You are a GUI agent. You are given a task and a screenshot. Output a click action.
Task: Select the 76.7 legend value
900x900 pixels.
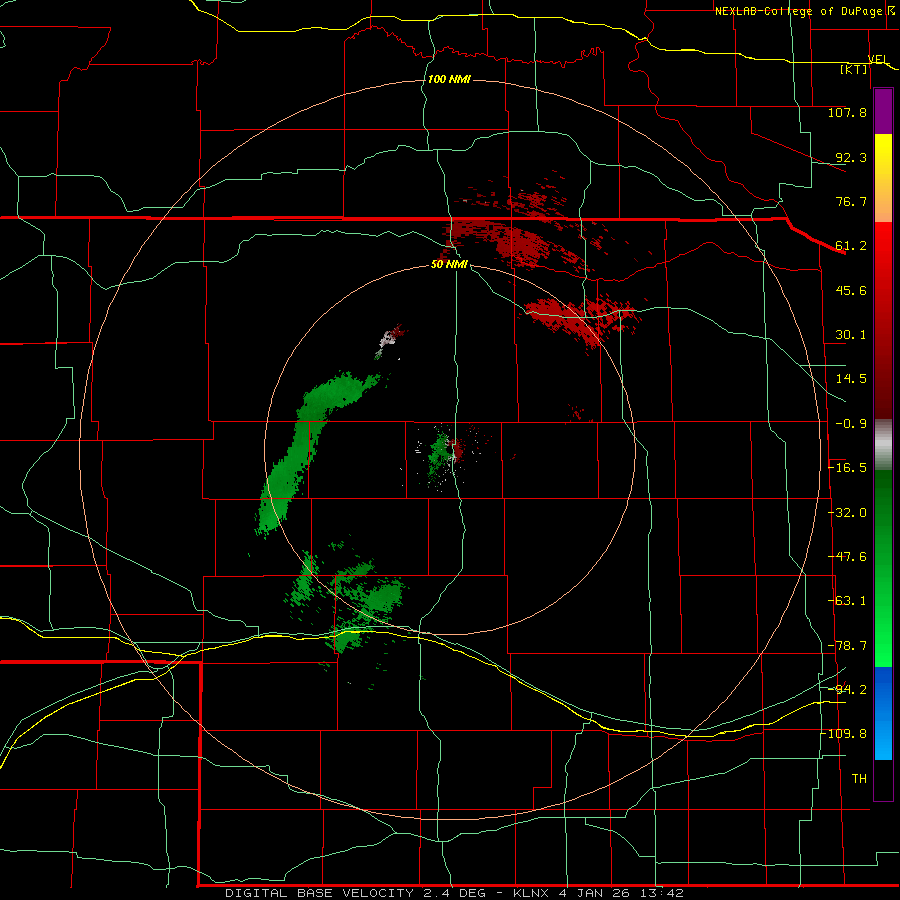(x=851, y=201)
